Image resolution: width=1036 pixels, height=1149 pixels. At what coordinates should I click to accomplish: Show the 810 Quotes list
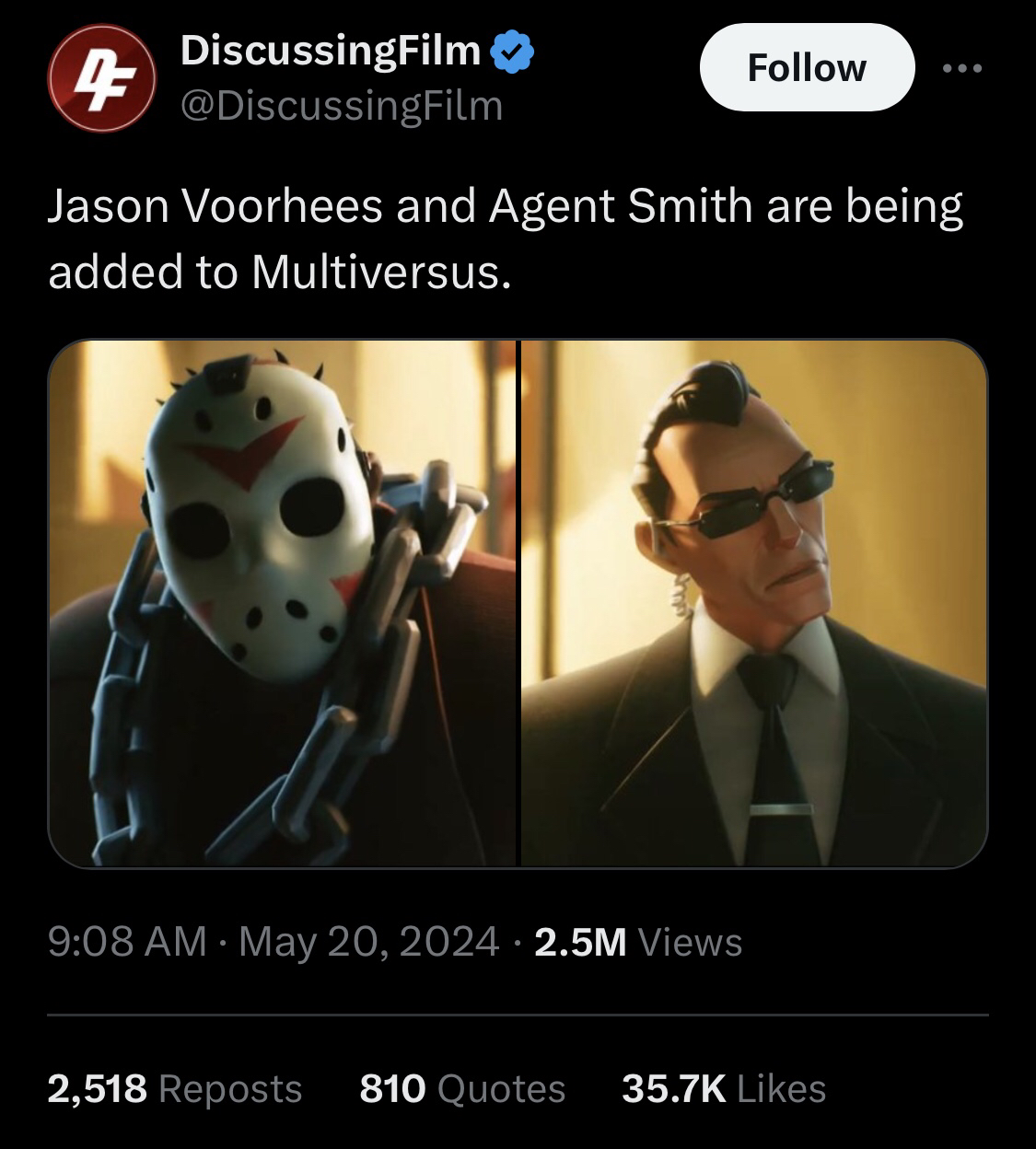point(462,1089)
